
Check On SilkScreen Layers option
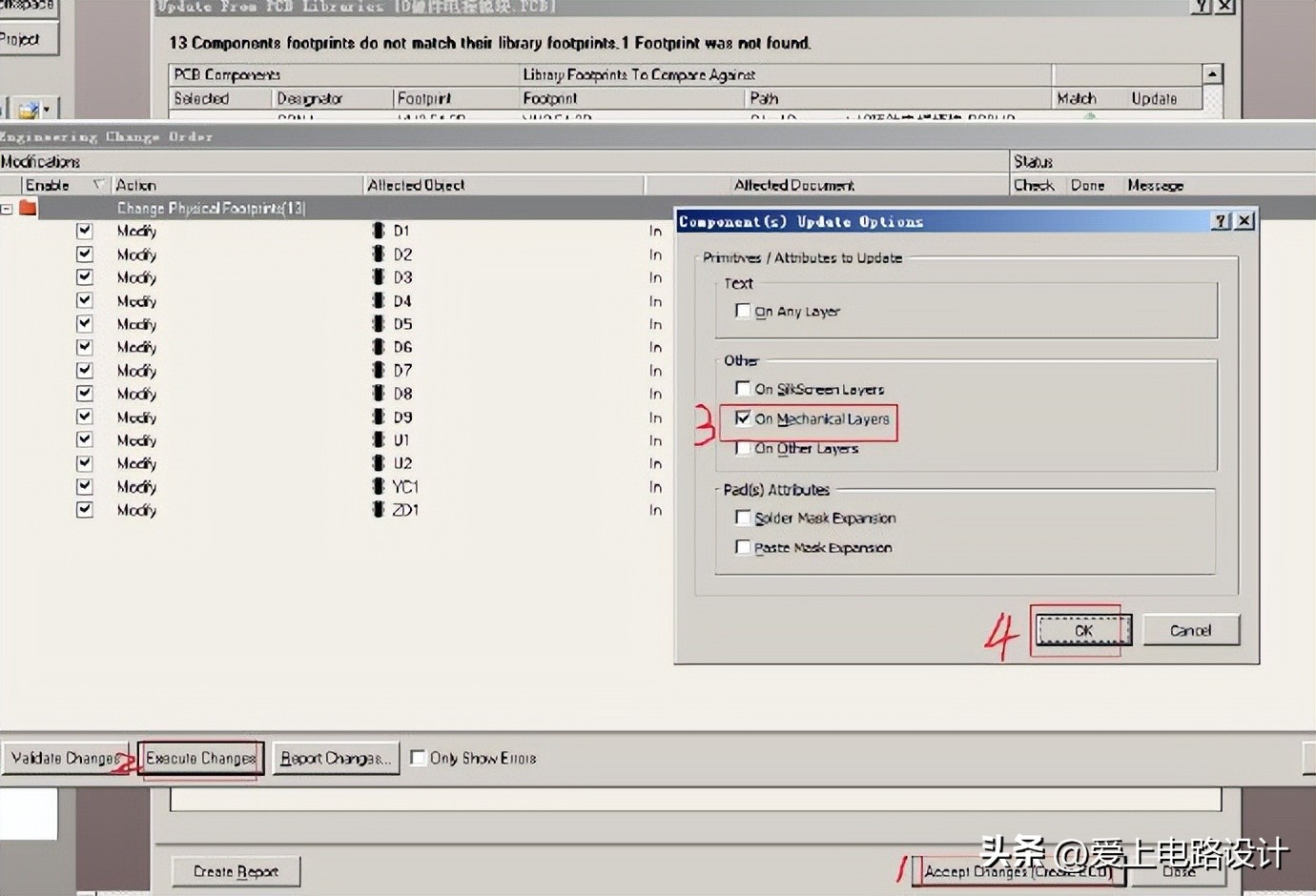[x=743, y=389]
